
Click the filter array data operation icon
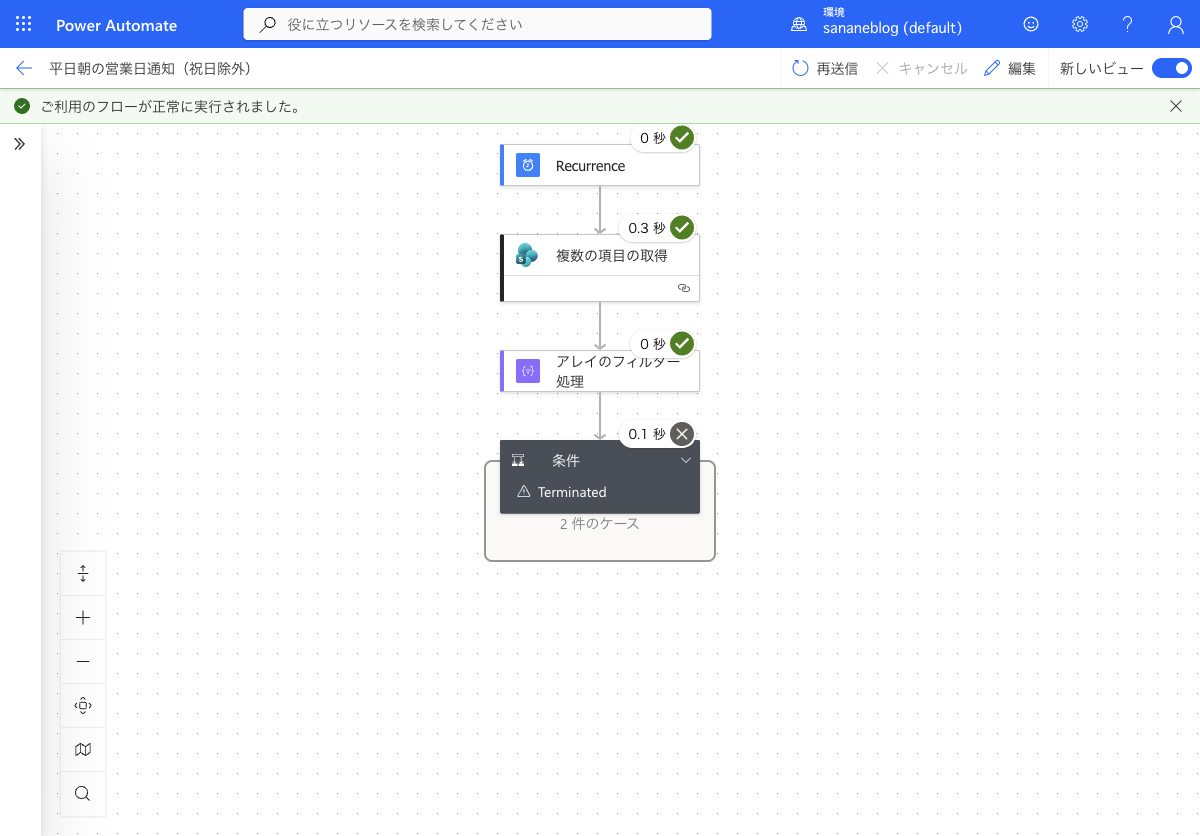tap(528, 371)
